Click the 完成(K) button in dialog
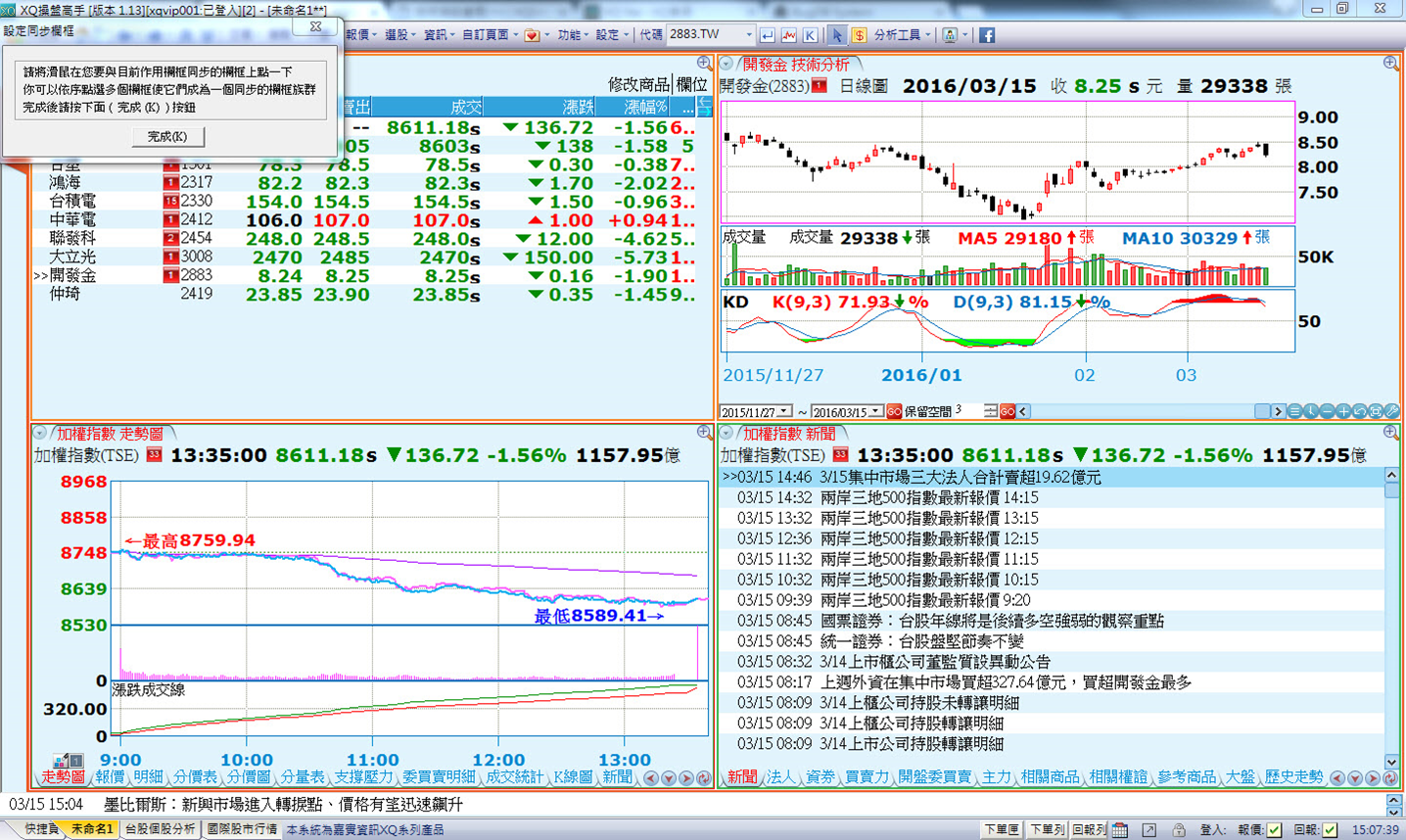The image size is (1406, 840). (167, 137)
